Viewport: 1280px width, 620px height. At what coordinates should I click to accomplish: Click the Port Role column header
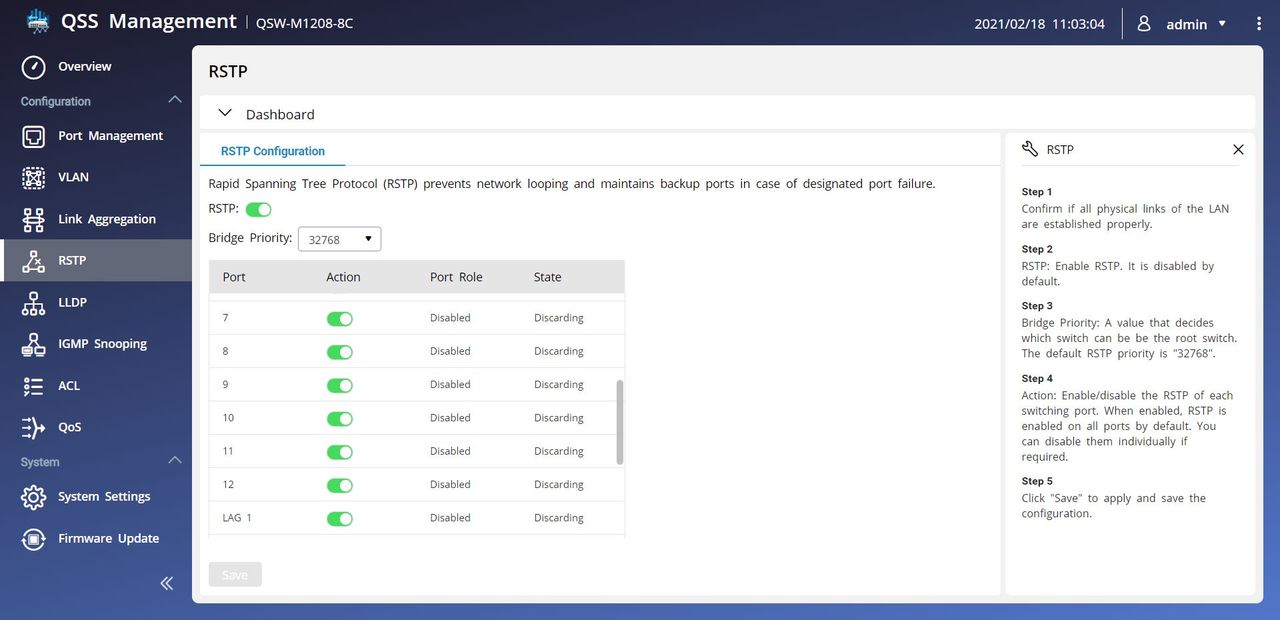coord(456,277)
